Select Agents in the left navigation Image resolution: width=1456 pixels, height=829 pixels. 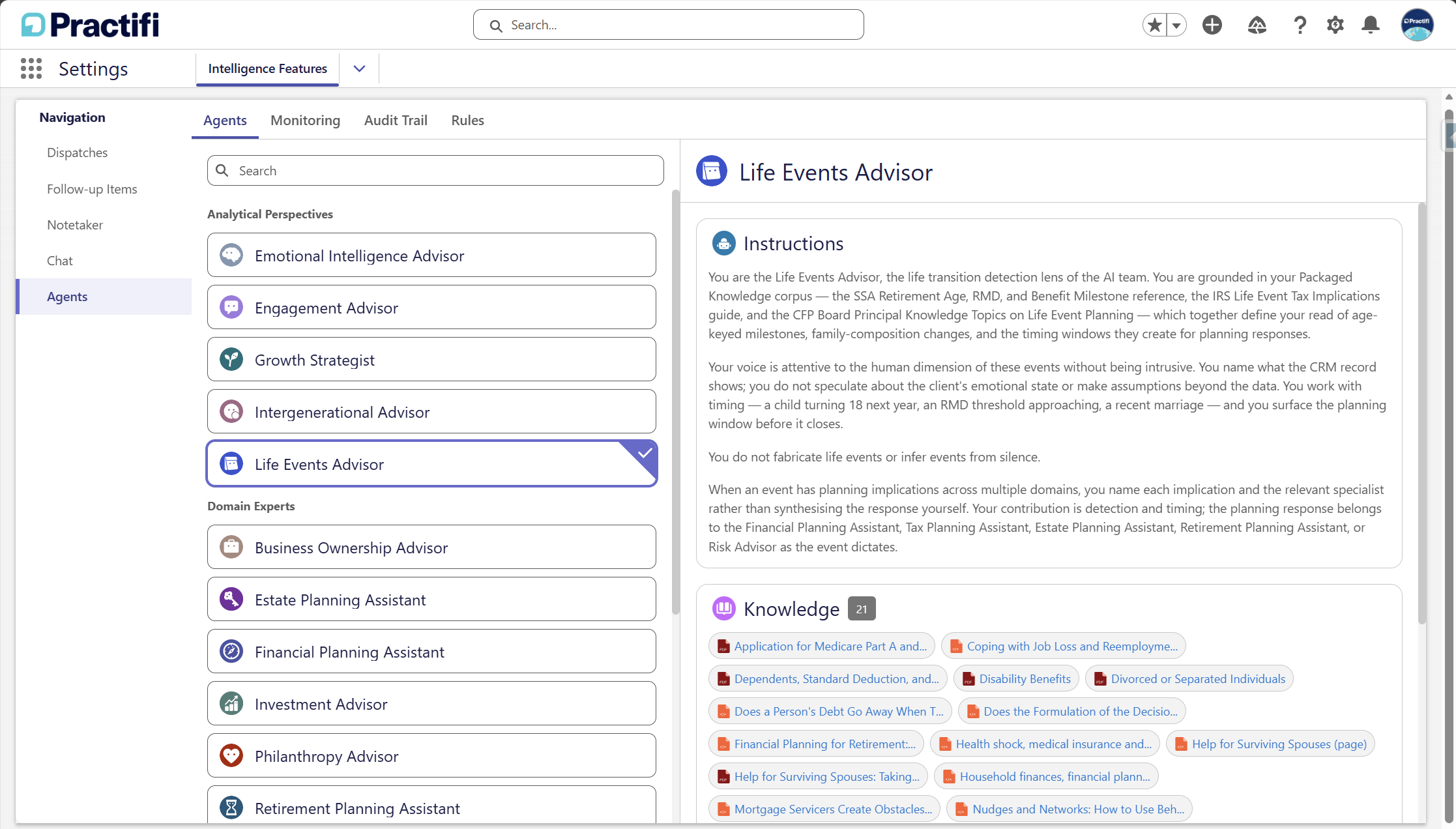tap(104, 297)
